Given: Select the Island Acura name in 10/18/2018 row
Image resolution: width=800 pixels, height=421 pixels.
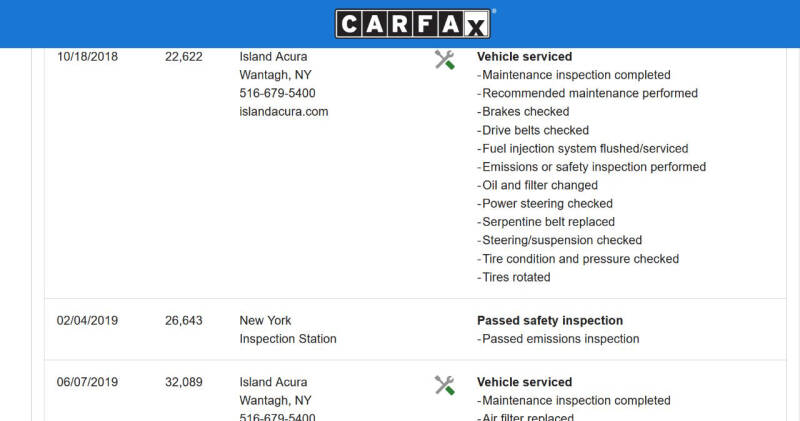Looking at the screenshot, I should point(273,57).
